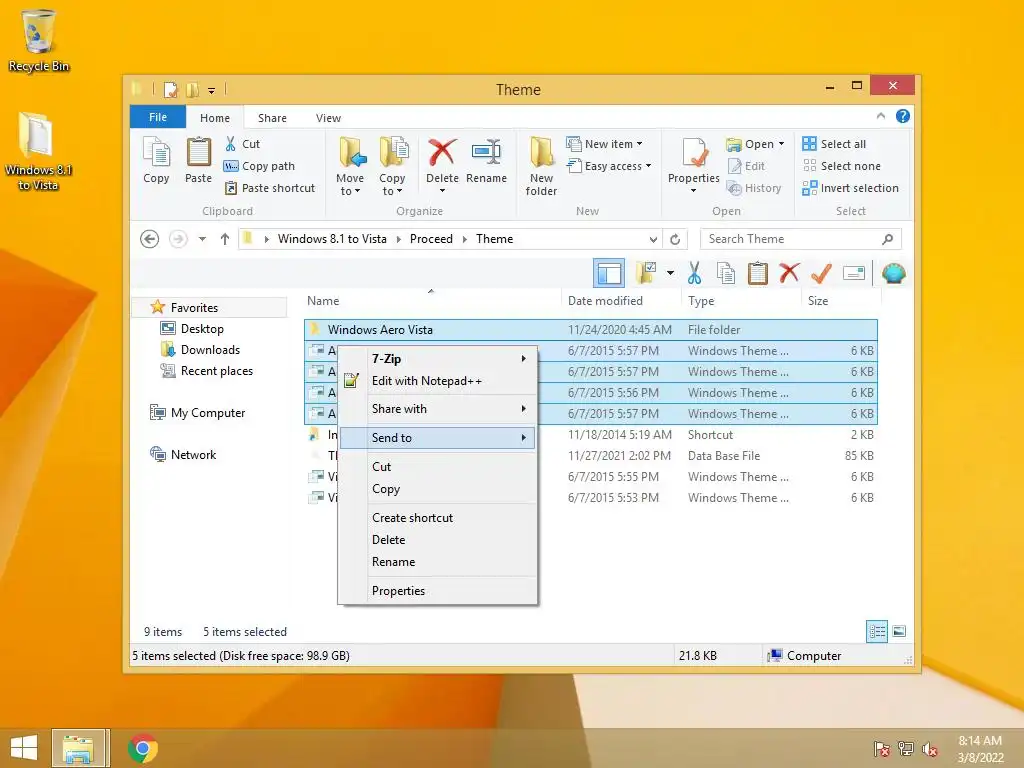1024x768 pixels.
Task: Click Select all in ribbon
Action: tap(834, 144)
